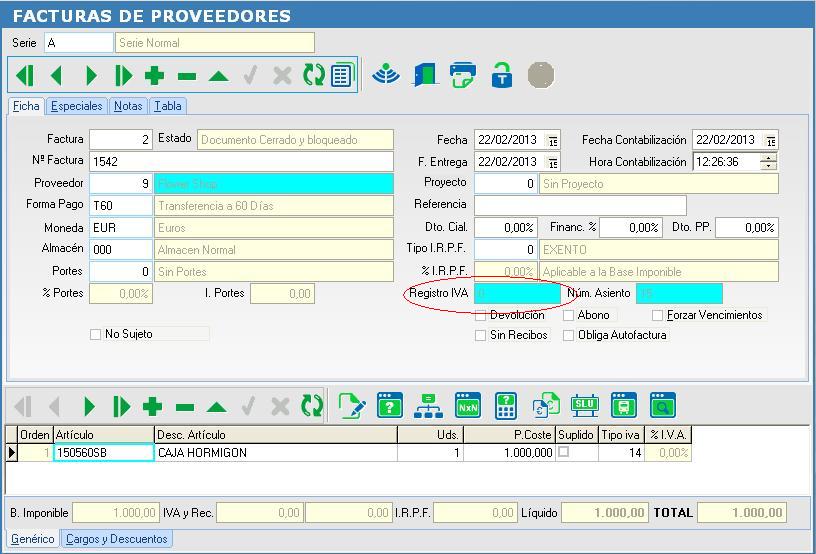Click the blue radar waves icon
The width and height of the screenshot is (816, 554).
(x=386, y=74)
